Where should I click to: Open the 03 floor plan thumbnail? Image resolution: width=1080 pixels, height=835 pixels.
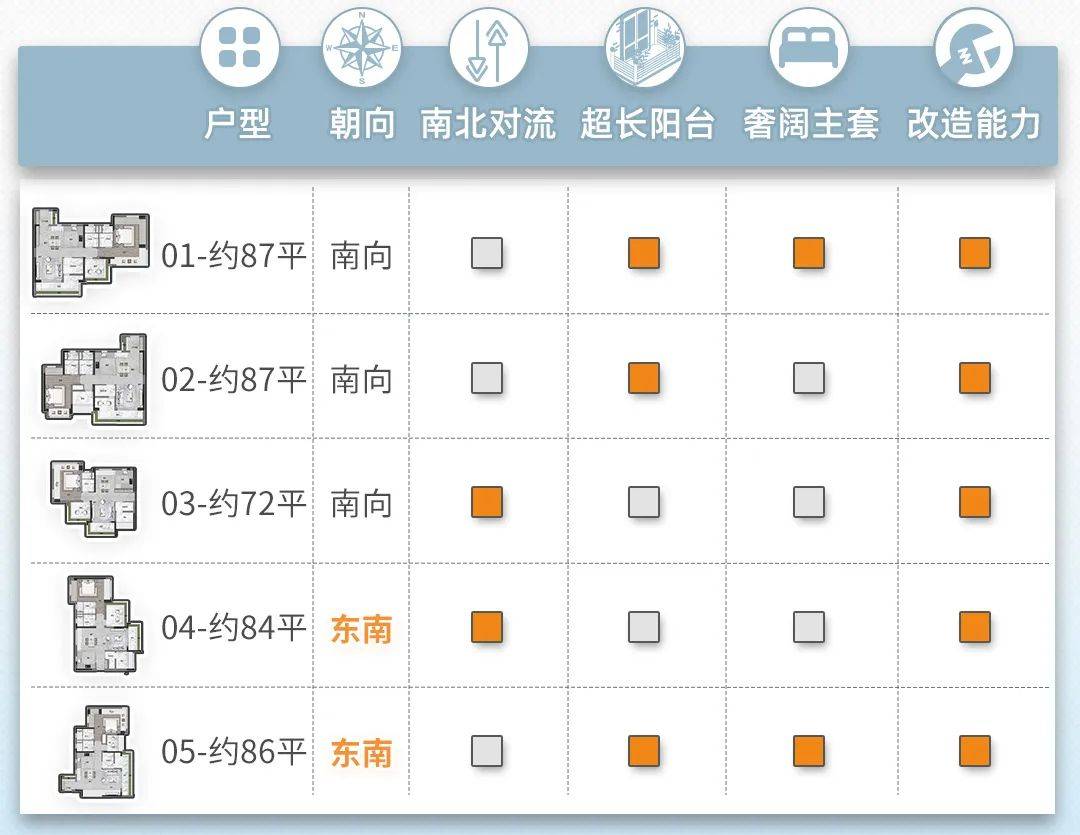point(94,499)
